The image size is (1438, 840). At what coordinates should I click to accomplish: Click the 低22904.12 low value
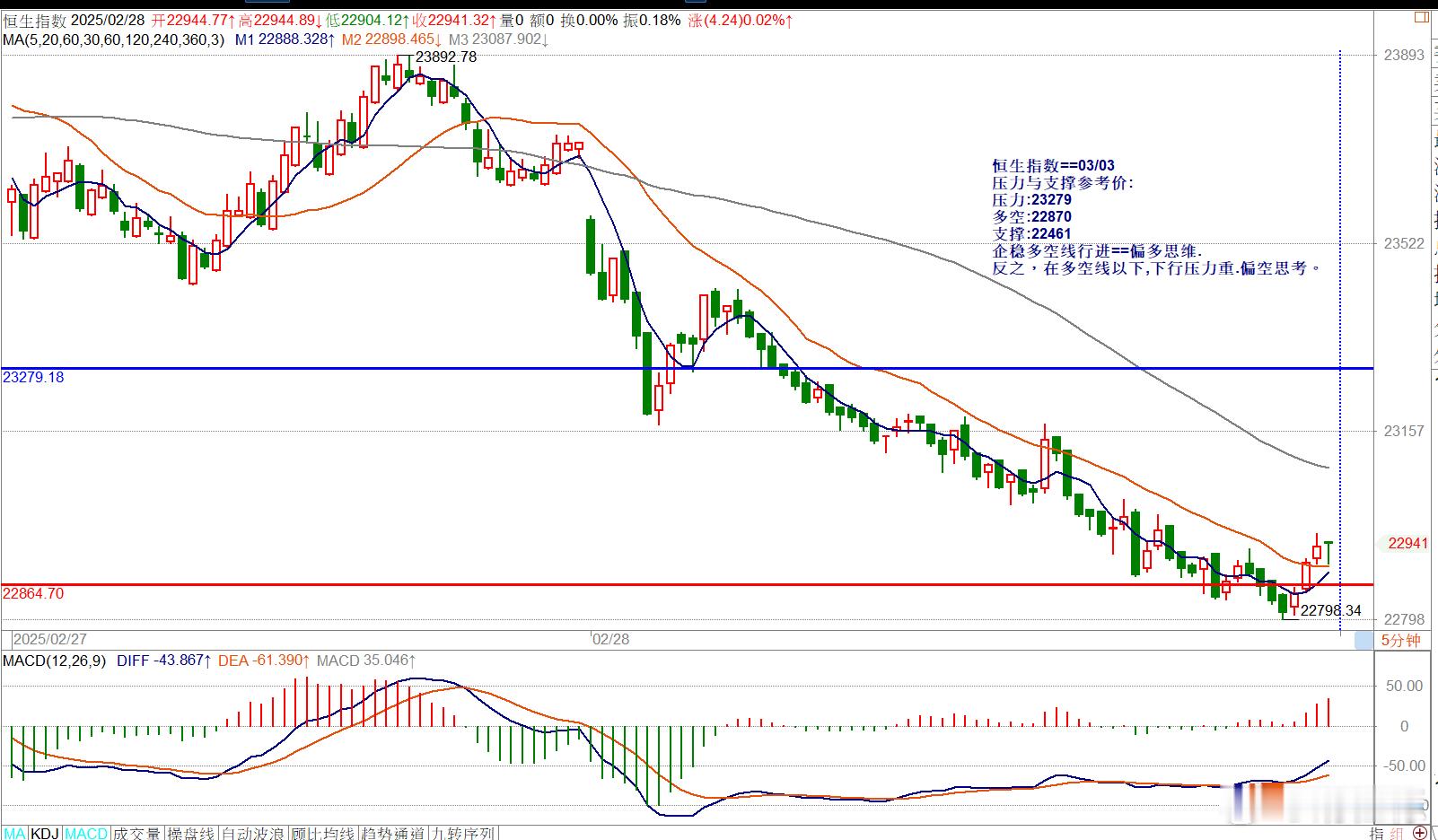368,20
